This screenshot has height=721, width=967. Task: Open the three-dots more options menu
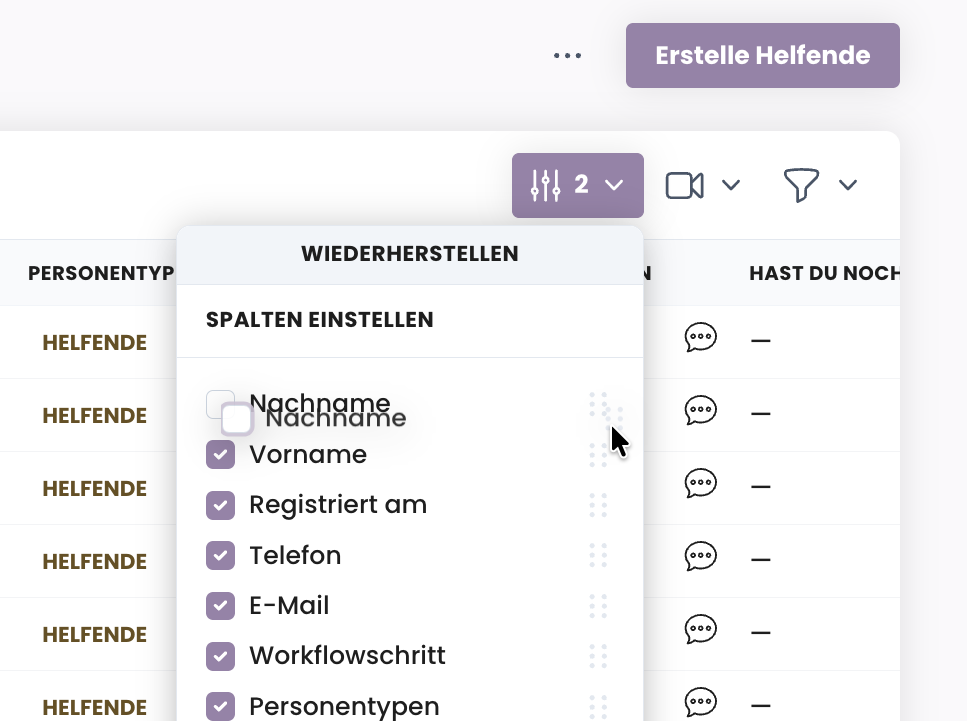pos(567,56)
